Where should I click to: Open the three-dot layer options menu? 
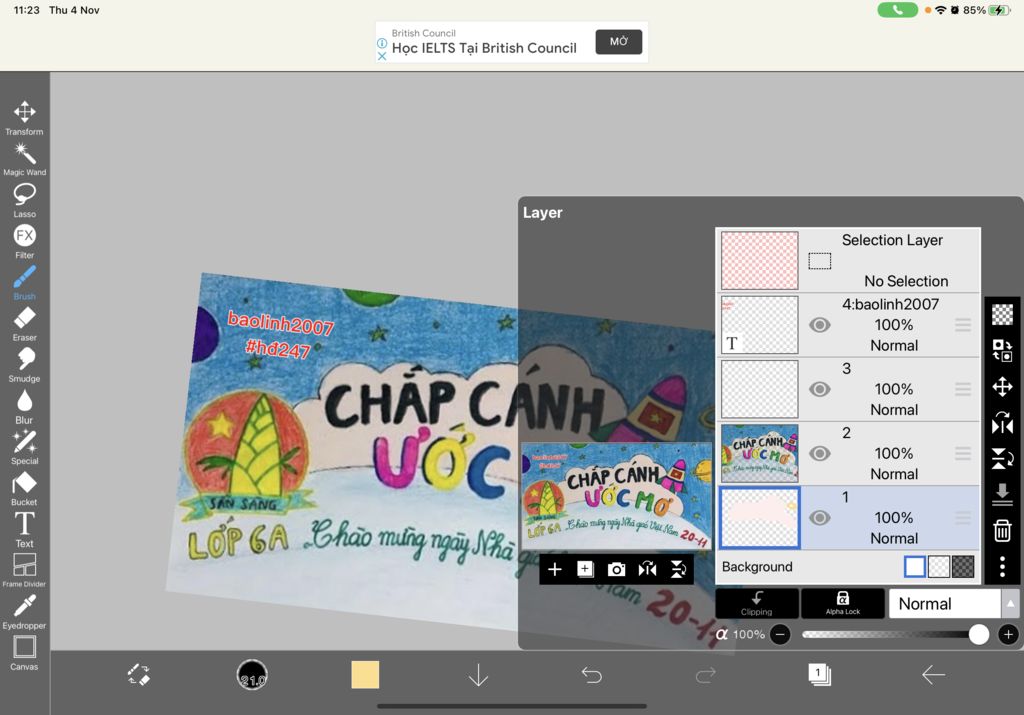coord(1002,566)
